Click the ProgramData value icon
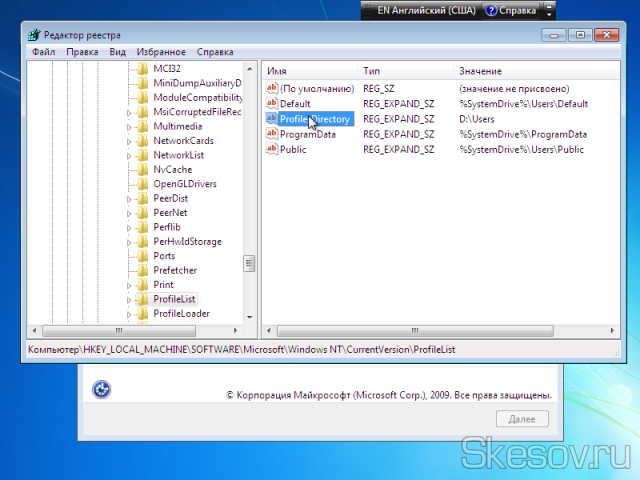 click(x=271, y=134)
